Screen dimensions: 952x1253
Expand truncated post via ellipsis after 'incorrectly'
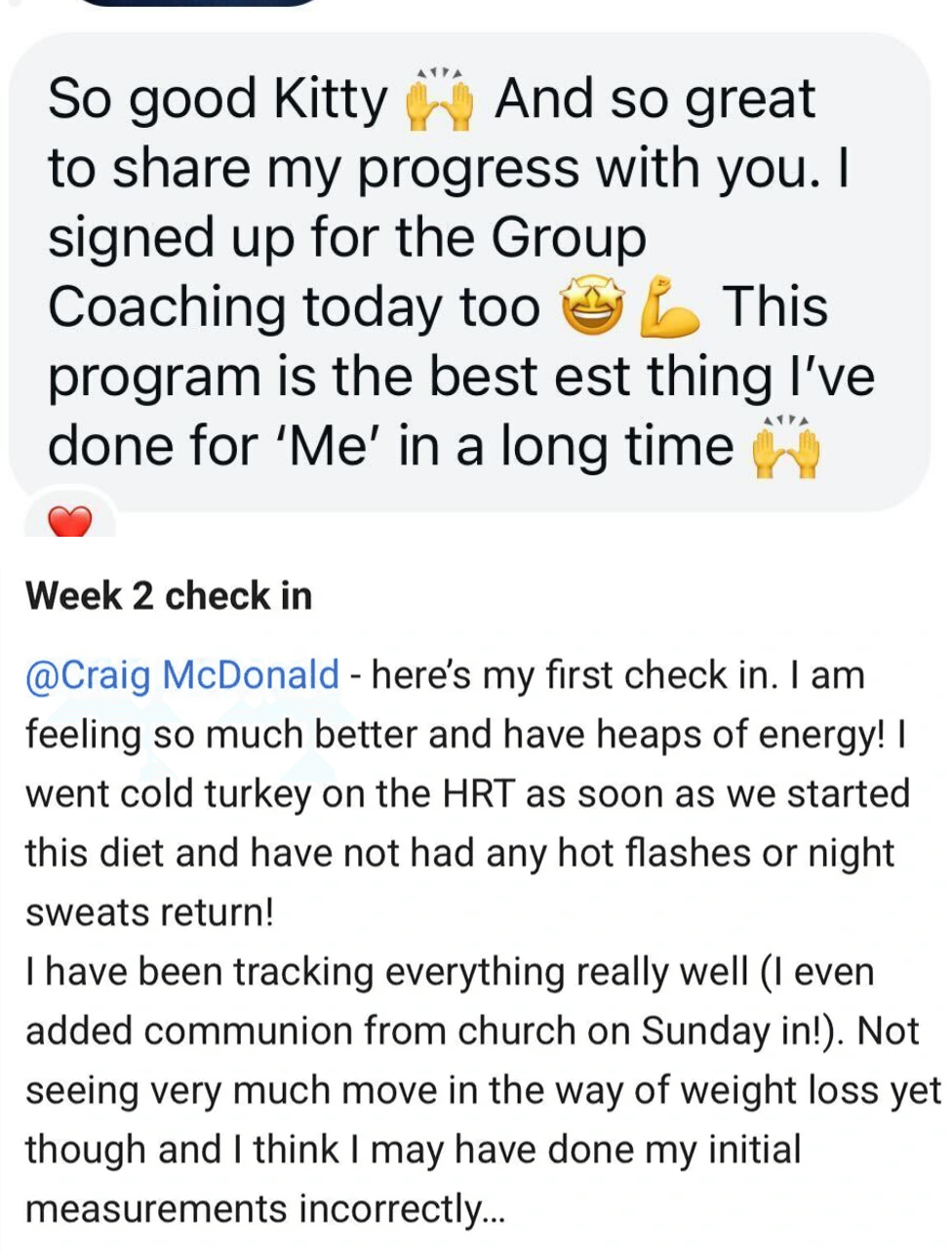click(493, 1210)
